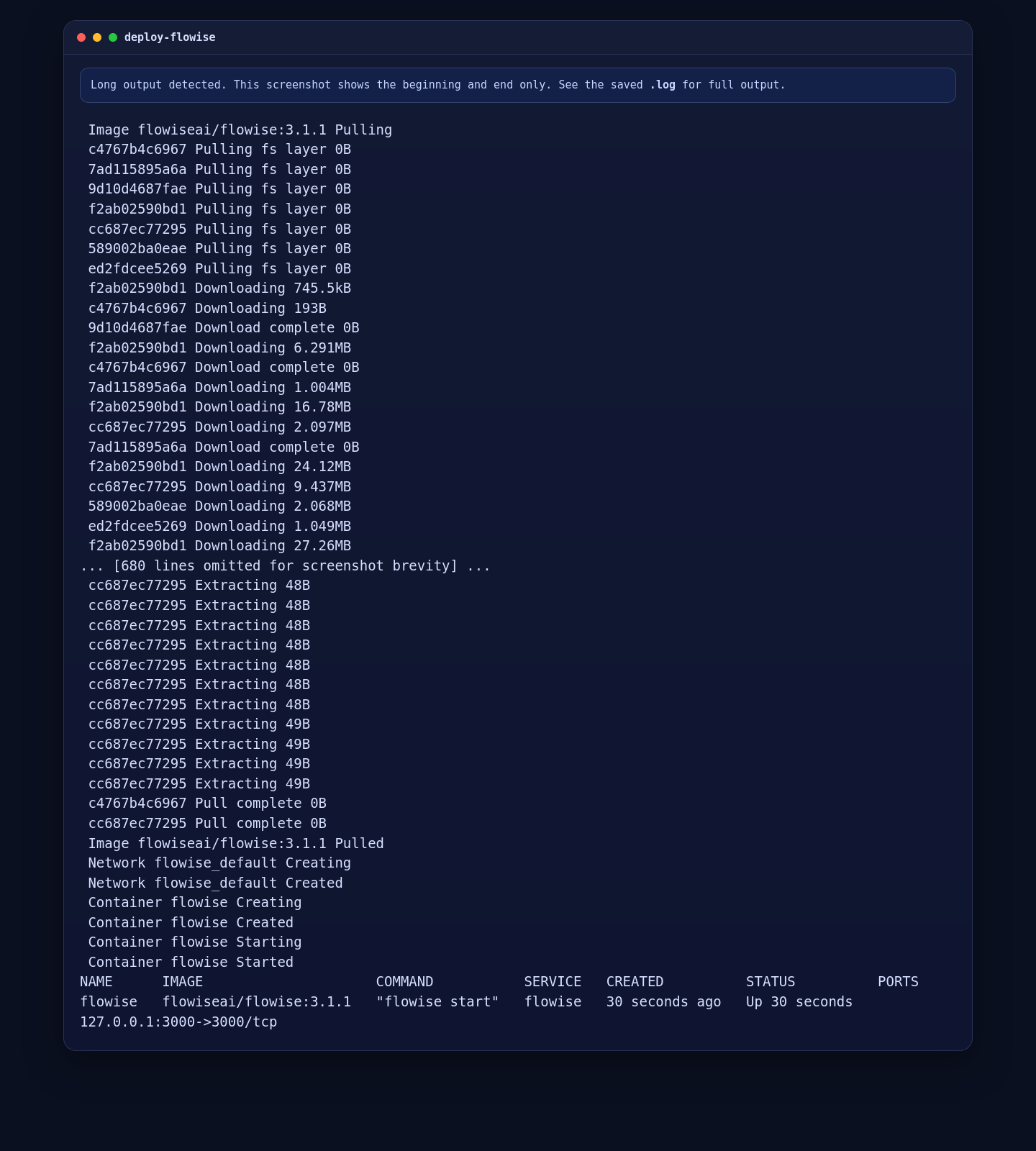Click 'flowiseai/flowise:3.1.1' in the table row
Image resolution: width=1036 pixels, height=1151 pixels.
pyautogui.click(x=257, y=1002)
